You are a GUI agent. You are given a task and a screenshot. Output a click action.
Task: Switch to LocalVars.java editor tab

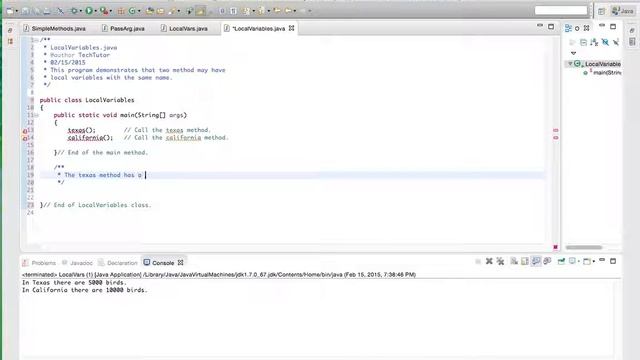184,29
